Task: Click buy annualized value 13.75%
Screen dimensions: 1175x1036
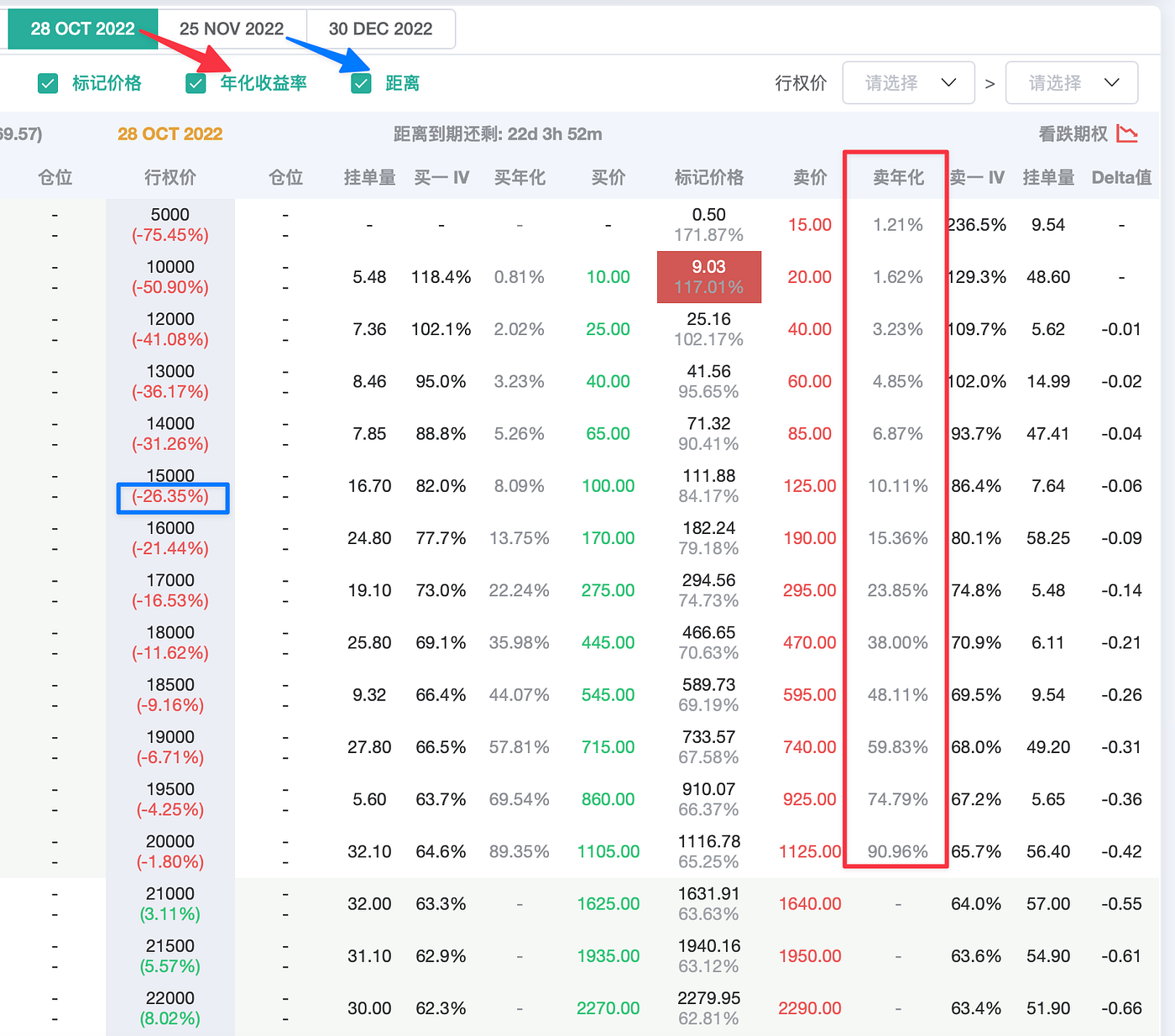Action: click(x=520, y=538)
